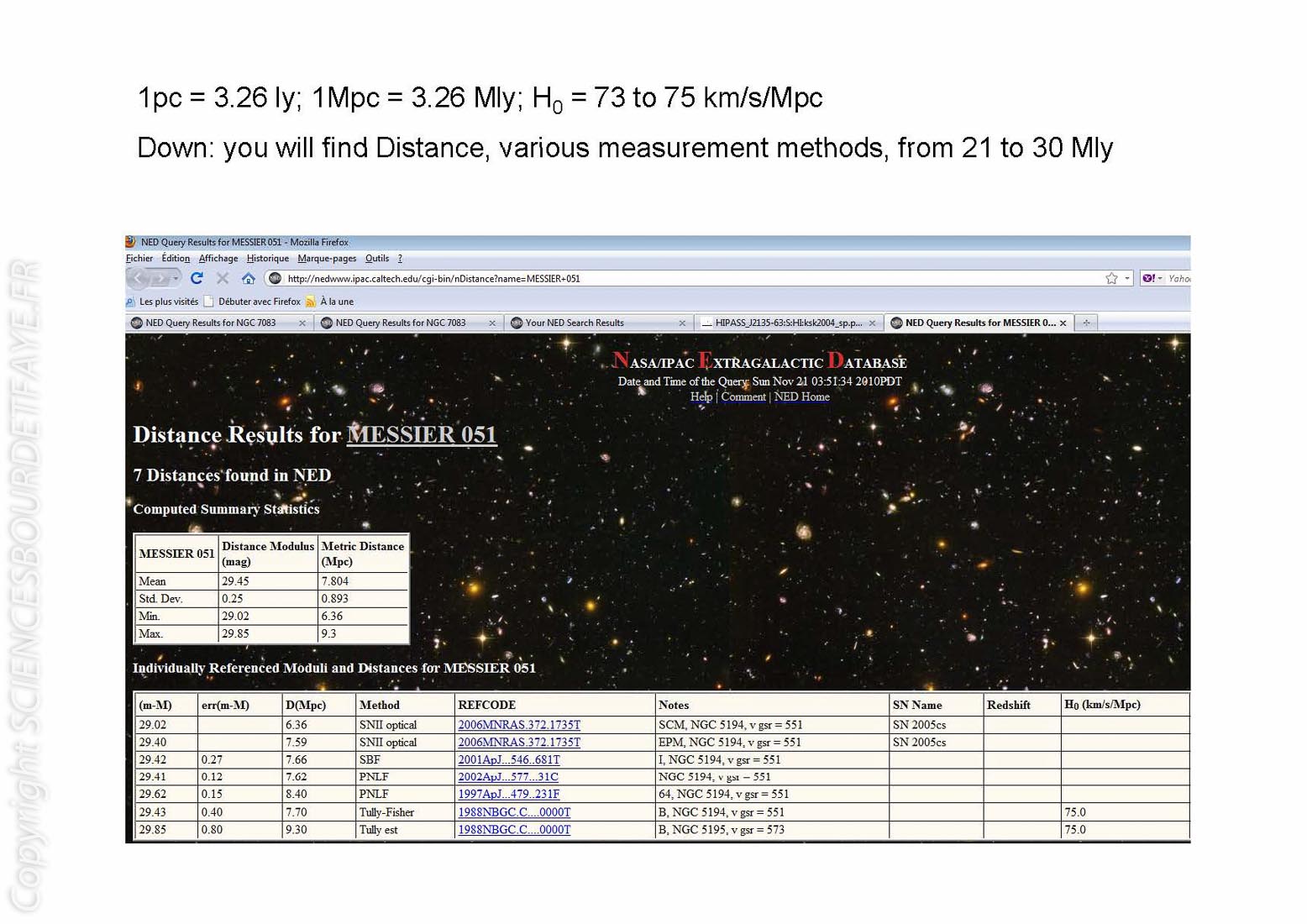Open the Fichier menu
Image resolution: width=1307 pixels, height=924 pixels.
[139, 259]
